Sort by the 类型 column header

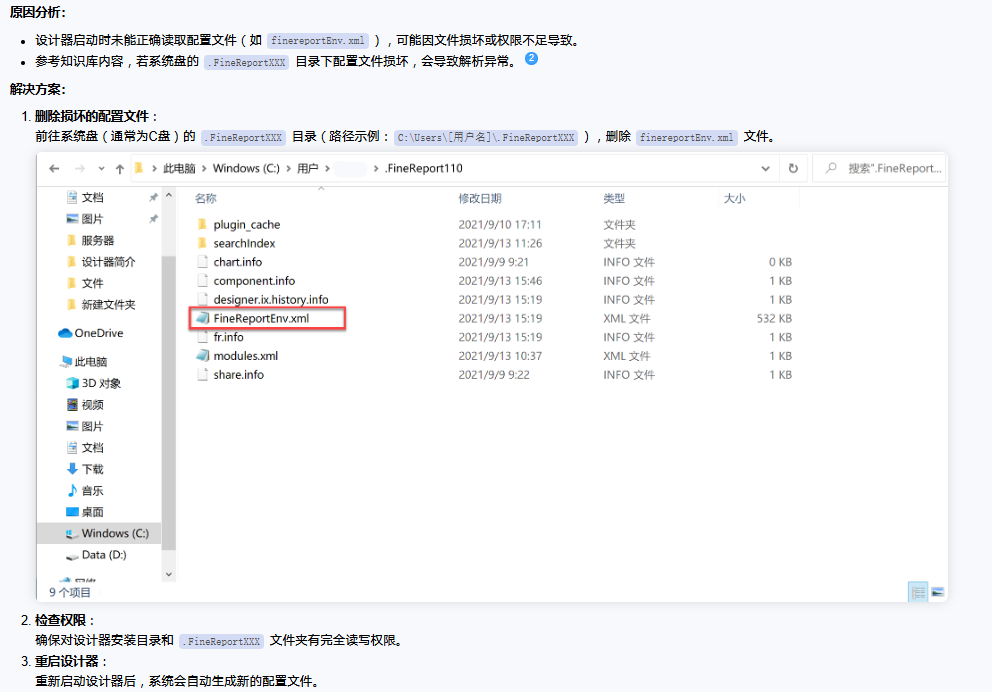[614, 199]
